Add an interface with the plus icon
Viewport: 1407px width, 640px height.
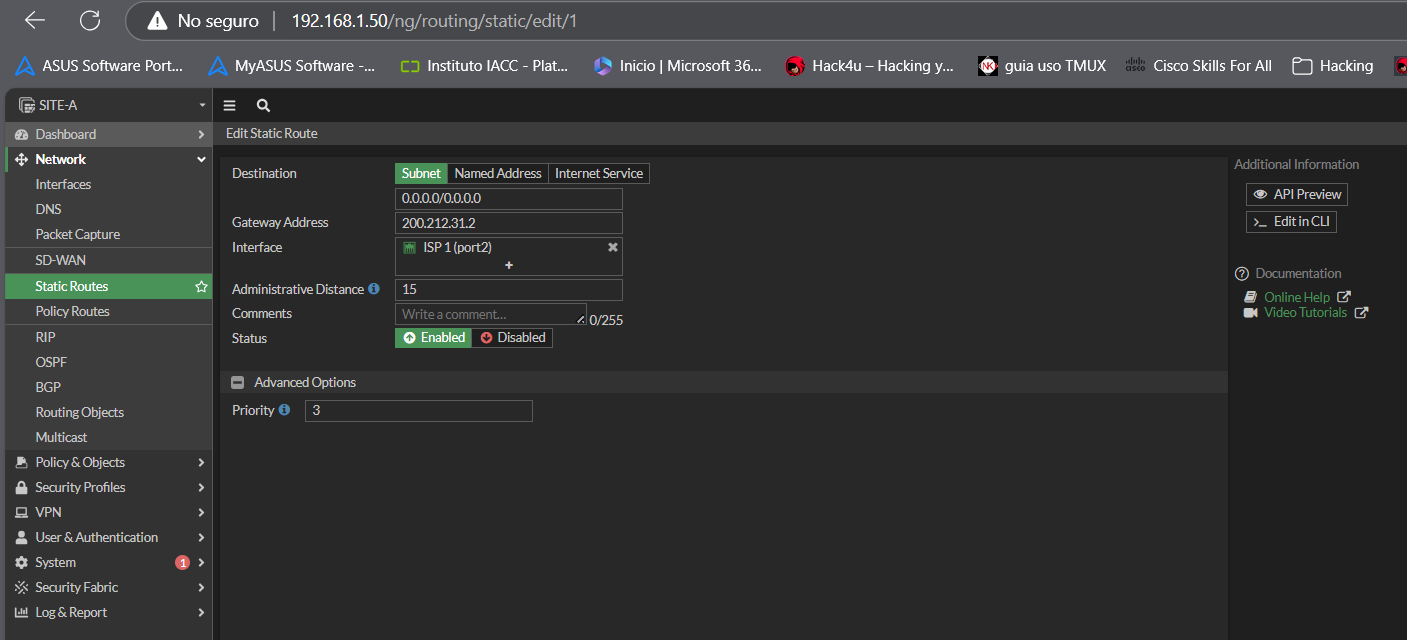pos(509,265)
